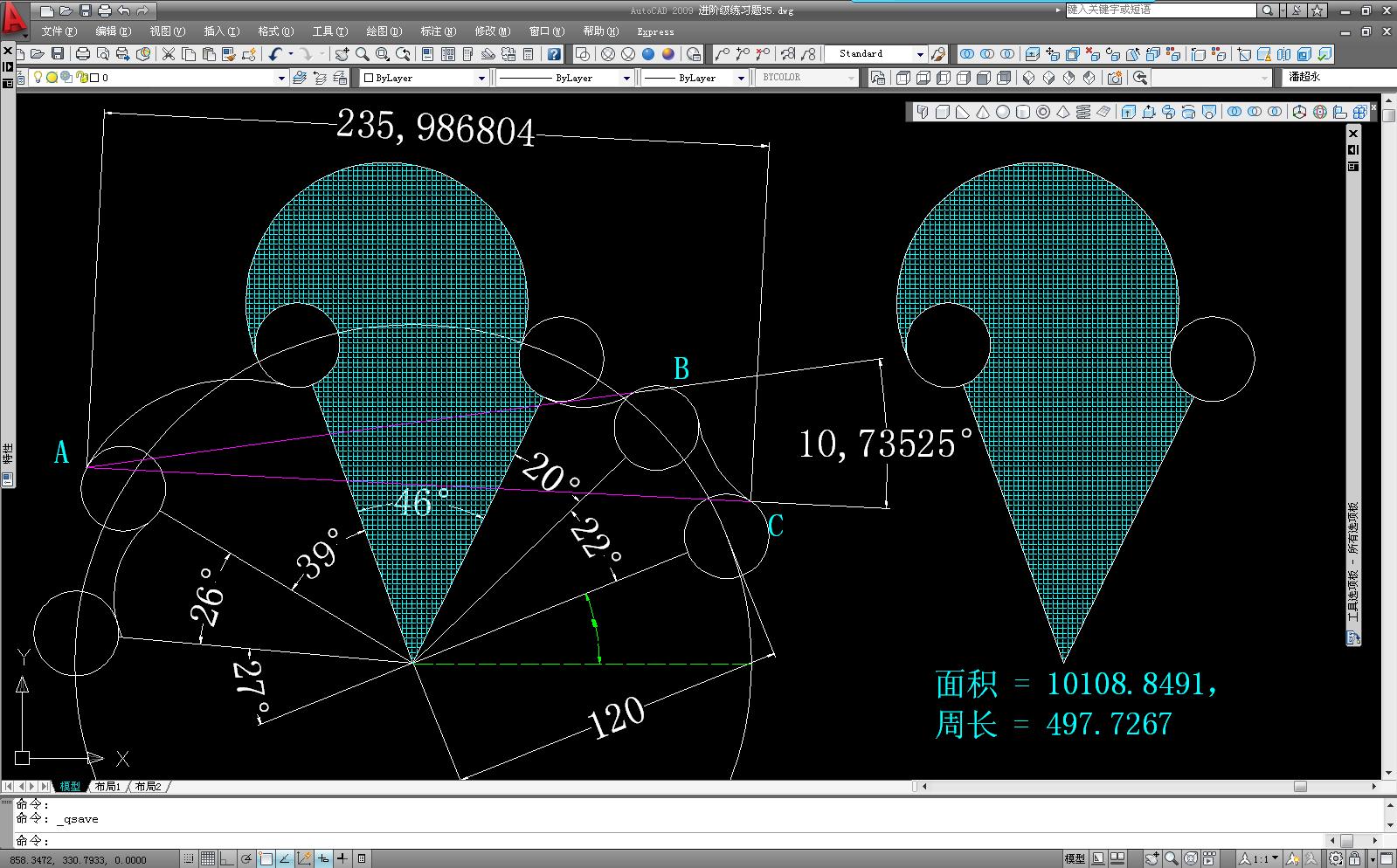
Task: Click the horizontal scrollbar thumb
Action: coord(1300,787)
